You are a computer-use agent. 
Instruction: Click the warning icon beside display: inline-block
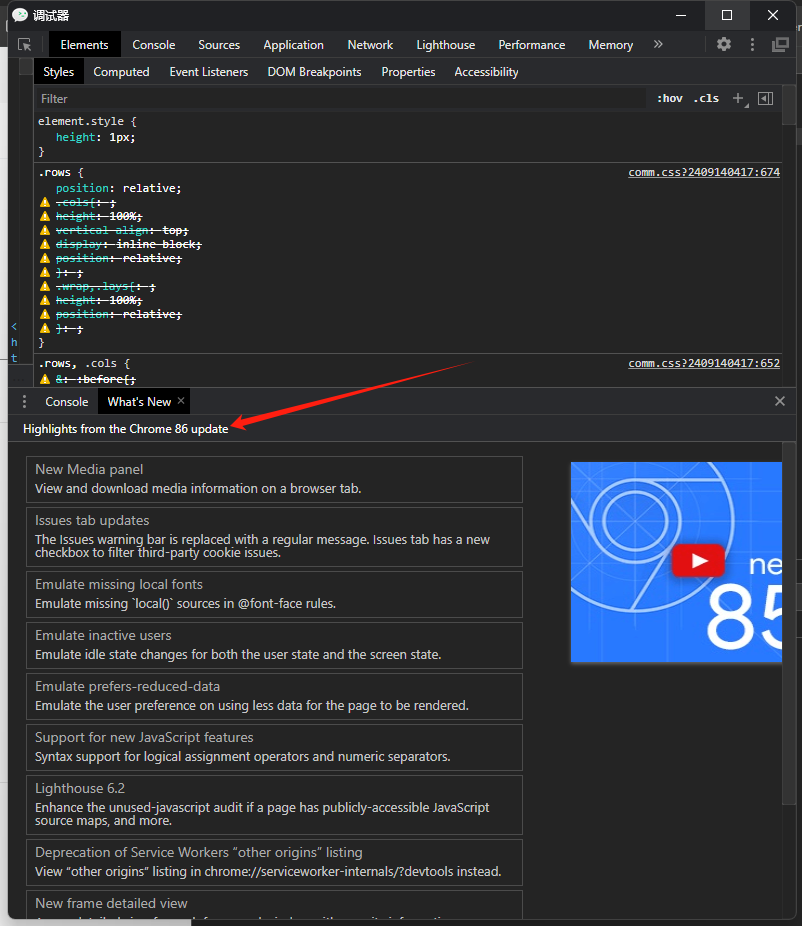tap(45, 244)
